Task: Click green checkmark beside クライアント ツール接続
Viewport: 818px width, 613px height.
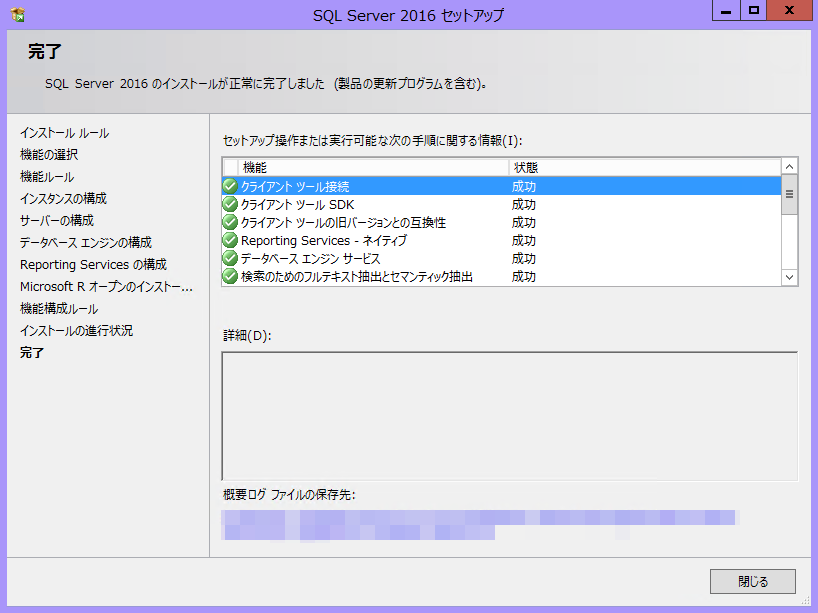Action: click(230, 186)
